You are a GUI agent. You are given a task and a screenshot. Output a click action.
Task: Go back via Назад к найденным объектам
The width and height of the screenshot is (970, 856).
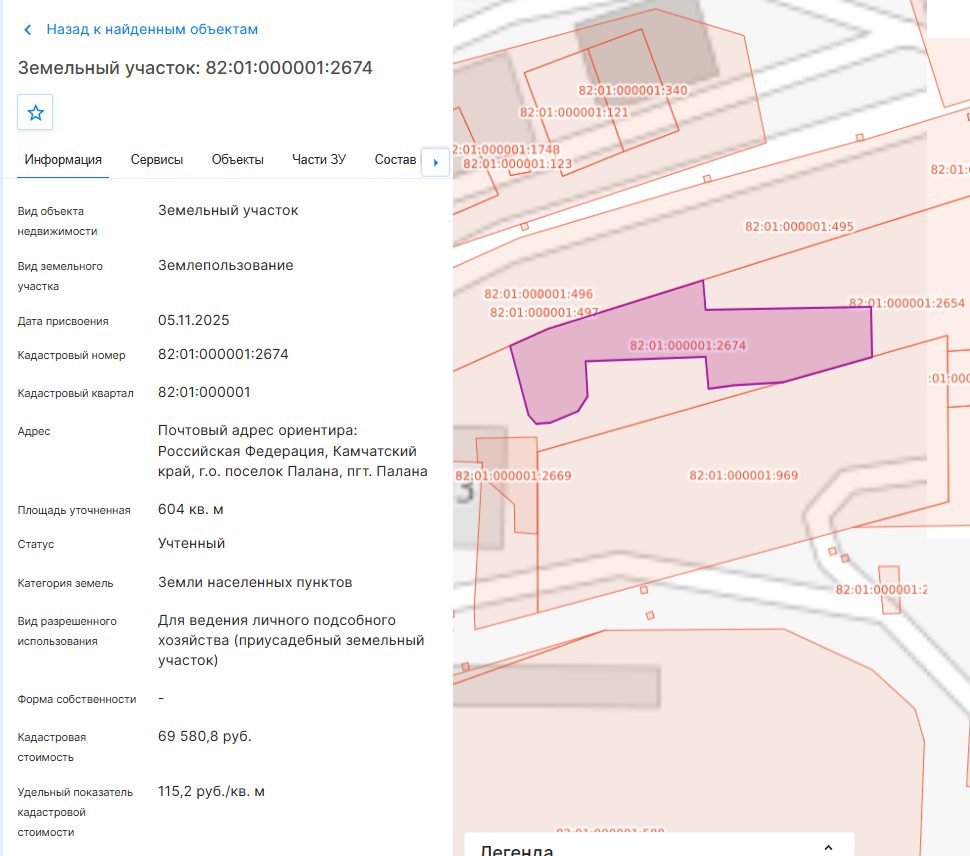(x=152, y=29)
